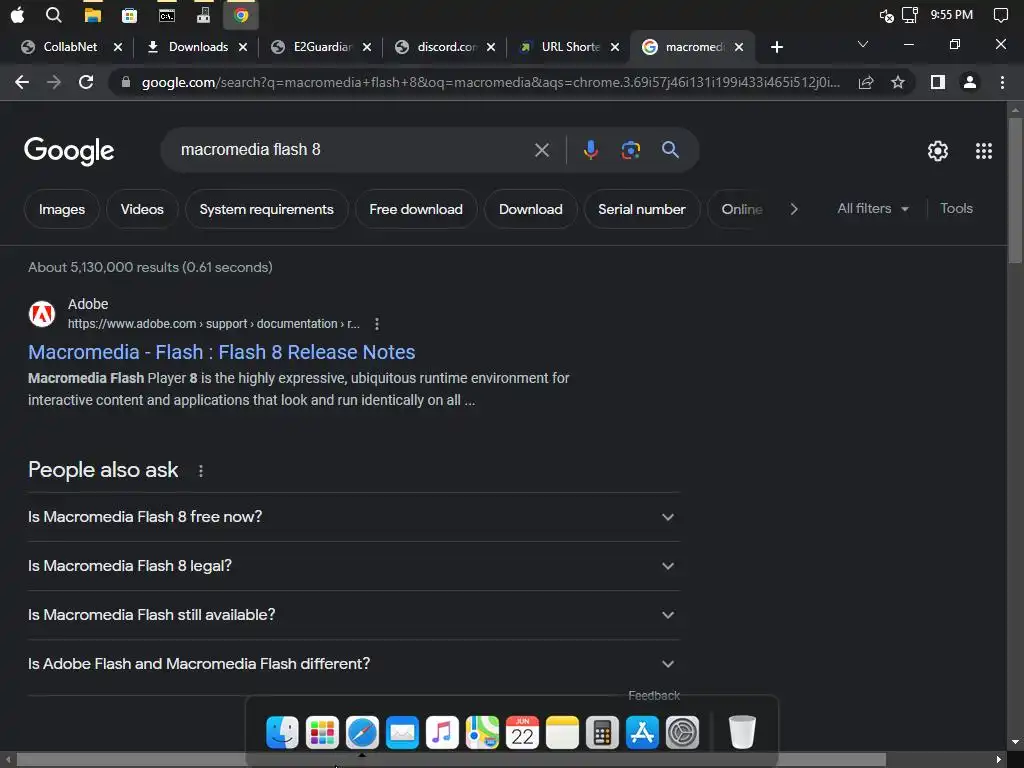Viewport: 1024px width, 768px height.
Task: Open Music app in dock
Action: coord(442,732)
